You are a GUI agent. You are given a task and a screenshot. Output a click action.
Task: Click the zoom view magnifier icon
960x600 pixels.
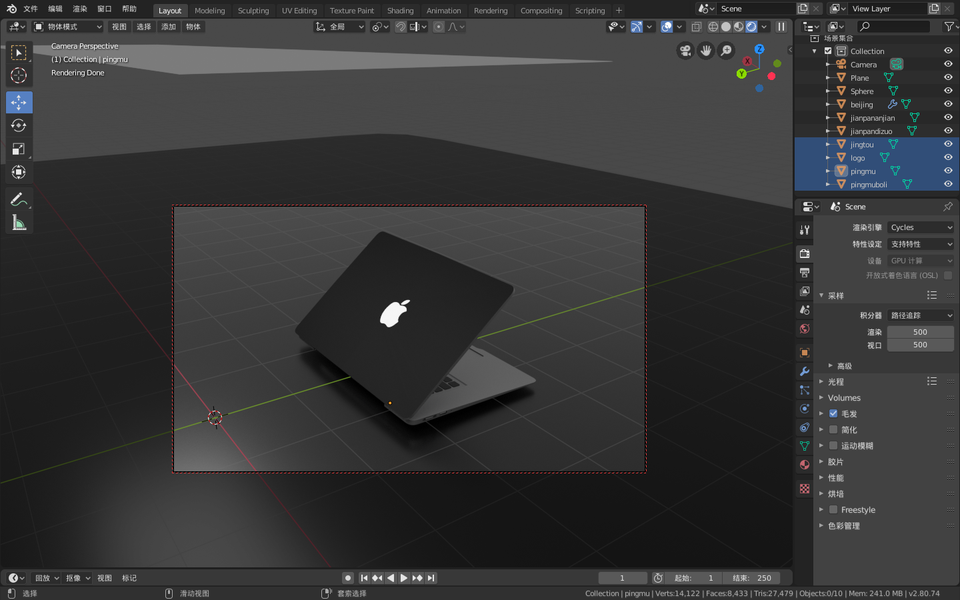tap(726, 51)
